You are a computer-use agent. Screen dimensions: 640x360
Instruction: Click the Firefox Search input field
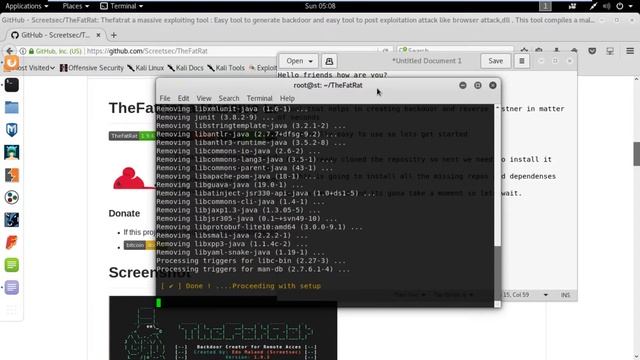coord(455,51)
